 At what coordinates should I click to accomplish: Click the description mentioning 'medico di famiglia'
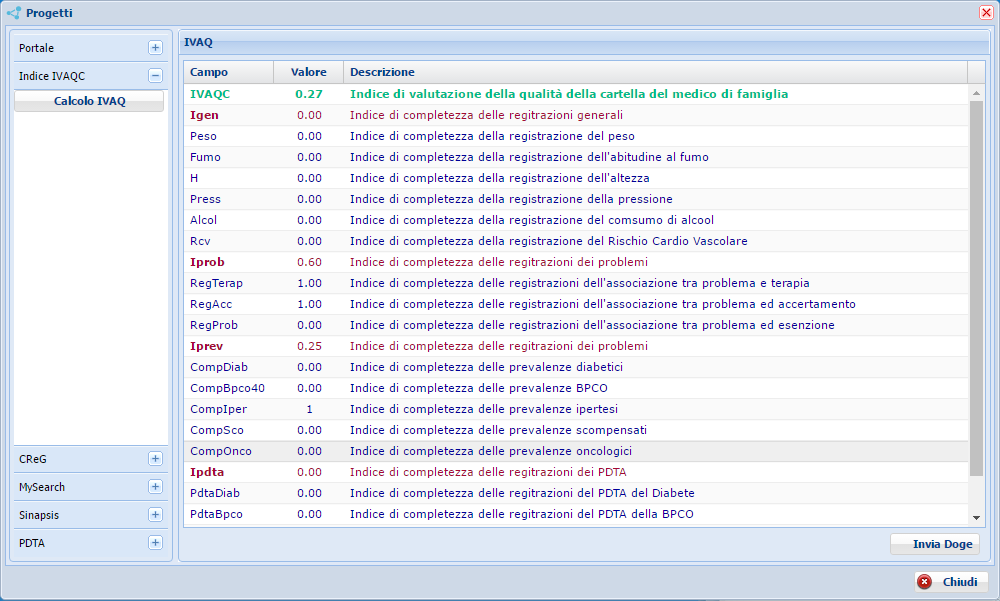[569, 94]
